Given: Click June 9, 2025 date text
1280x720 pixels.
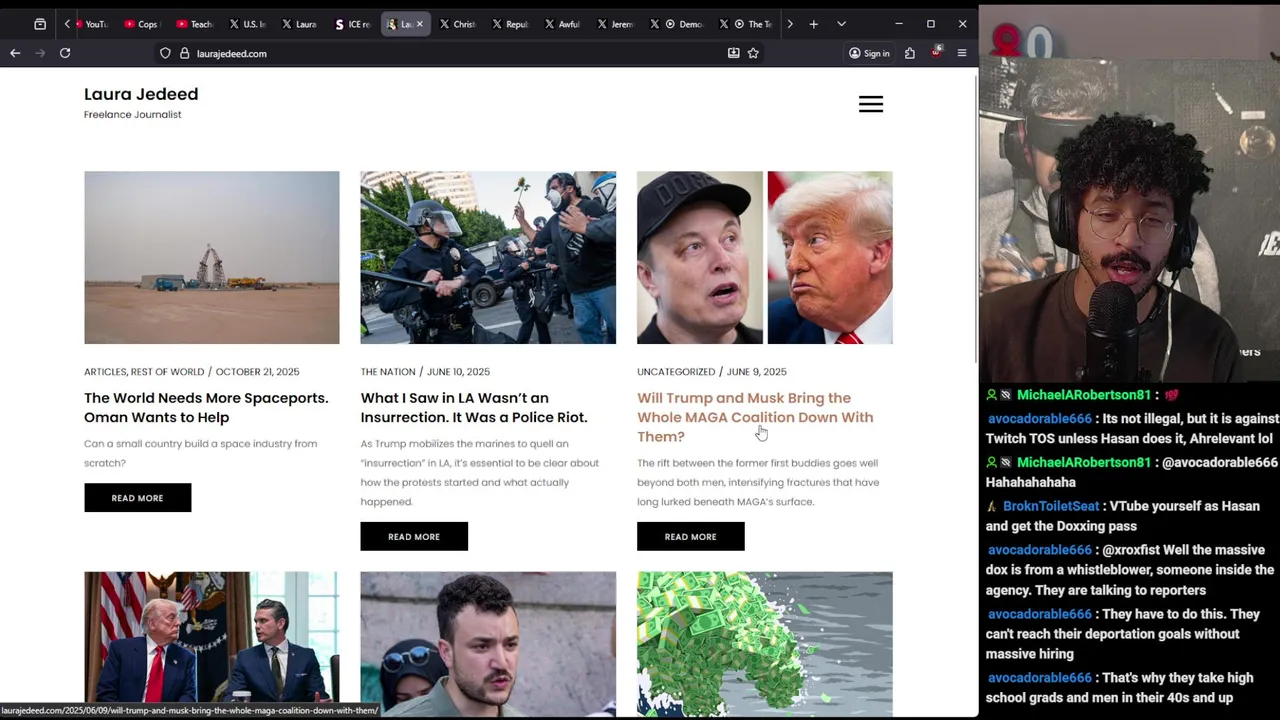Looking at the screenshot, I should coord(756,372).
